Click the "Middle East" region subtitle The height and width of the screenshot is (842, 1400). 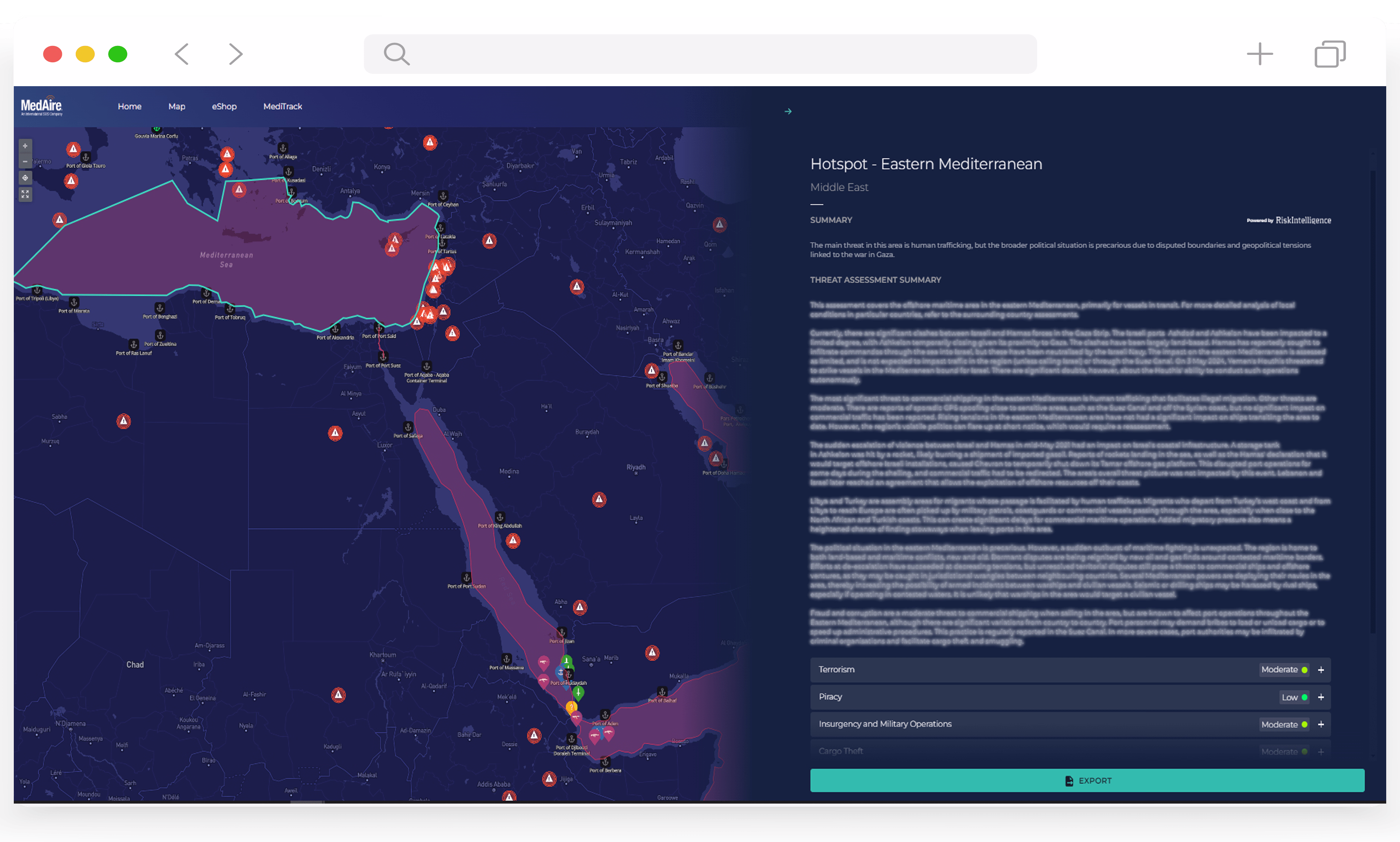(x=839, y=187)
